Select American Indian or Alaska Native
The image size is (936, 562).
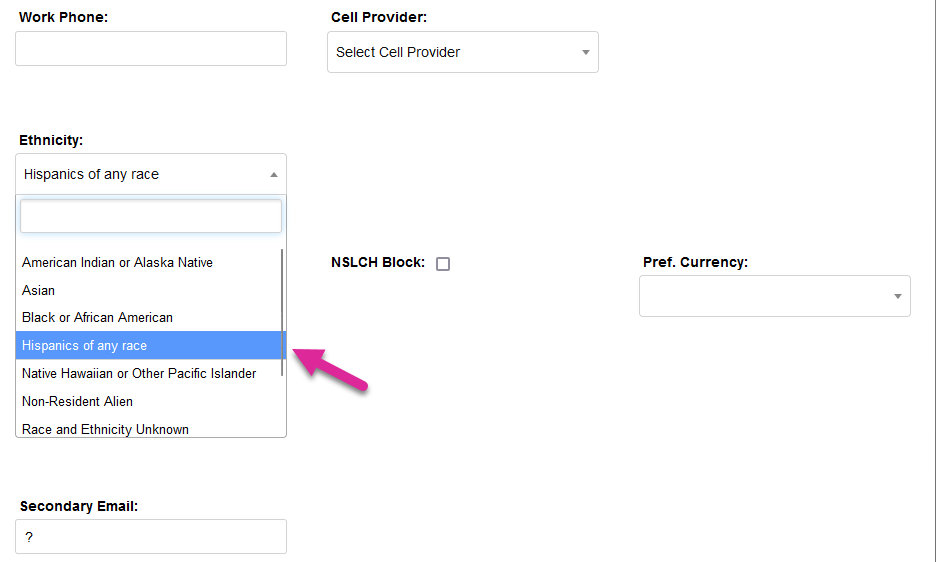117,262
